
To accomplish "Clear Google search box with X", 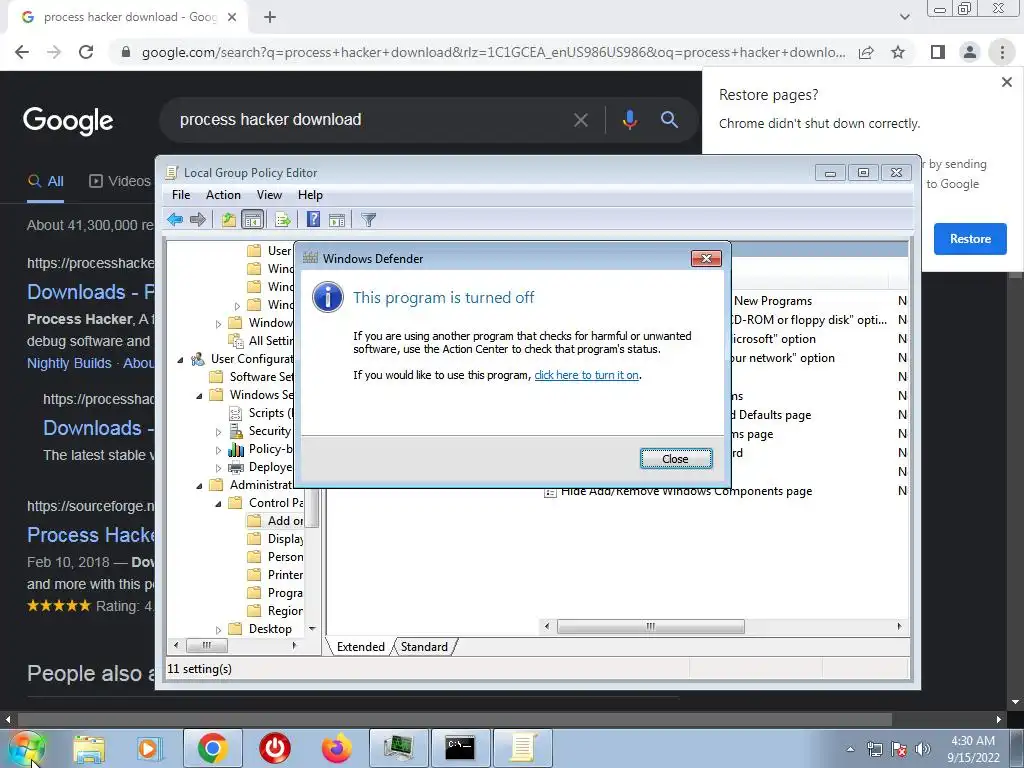I will point(581,120).
